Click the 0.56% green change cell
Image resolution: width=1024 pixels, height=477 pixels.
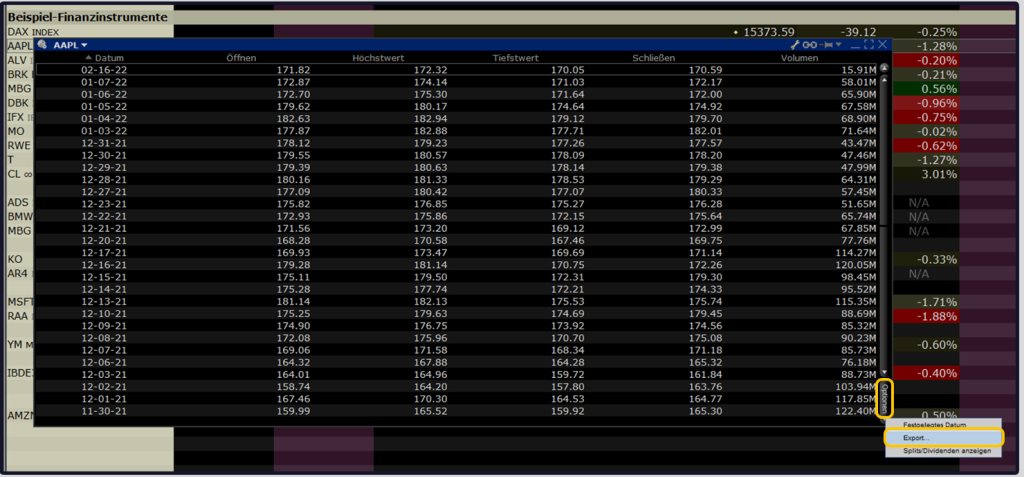[x=926, y=89]
